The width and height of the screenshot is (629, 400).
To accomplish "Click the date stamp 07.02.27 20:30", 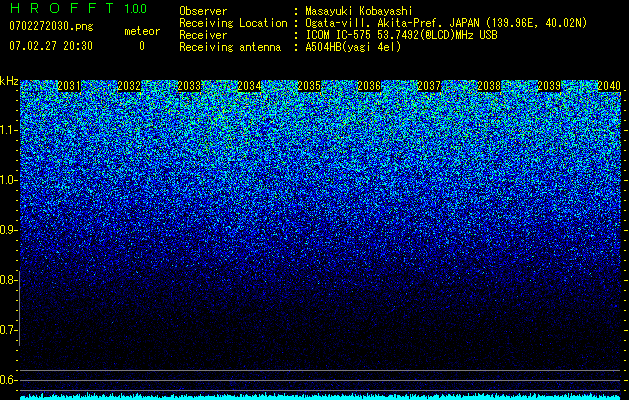I will pos(51,46).
